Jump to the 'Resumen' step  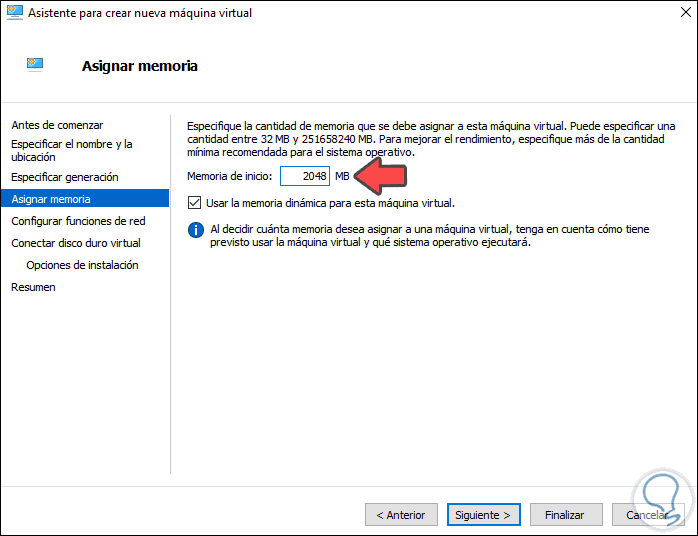pos(33,287)
